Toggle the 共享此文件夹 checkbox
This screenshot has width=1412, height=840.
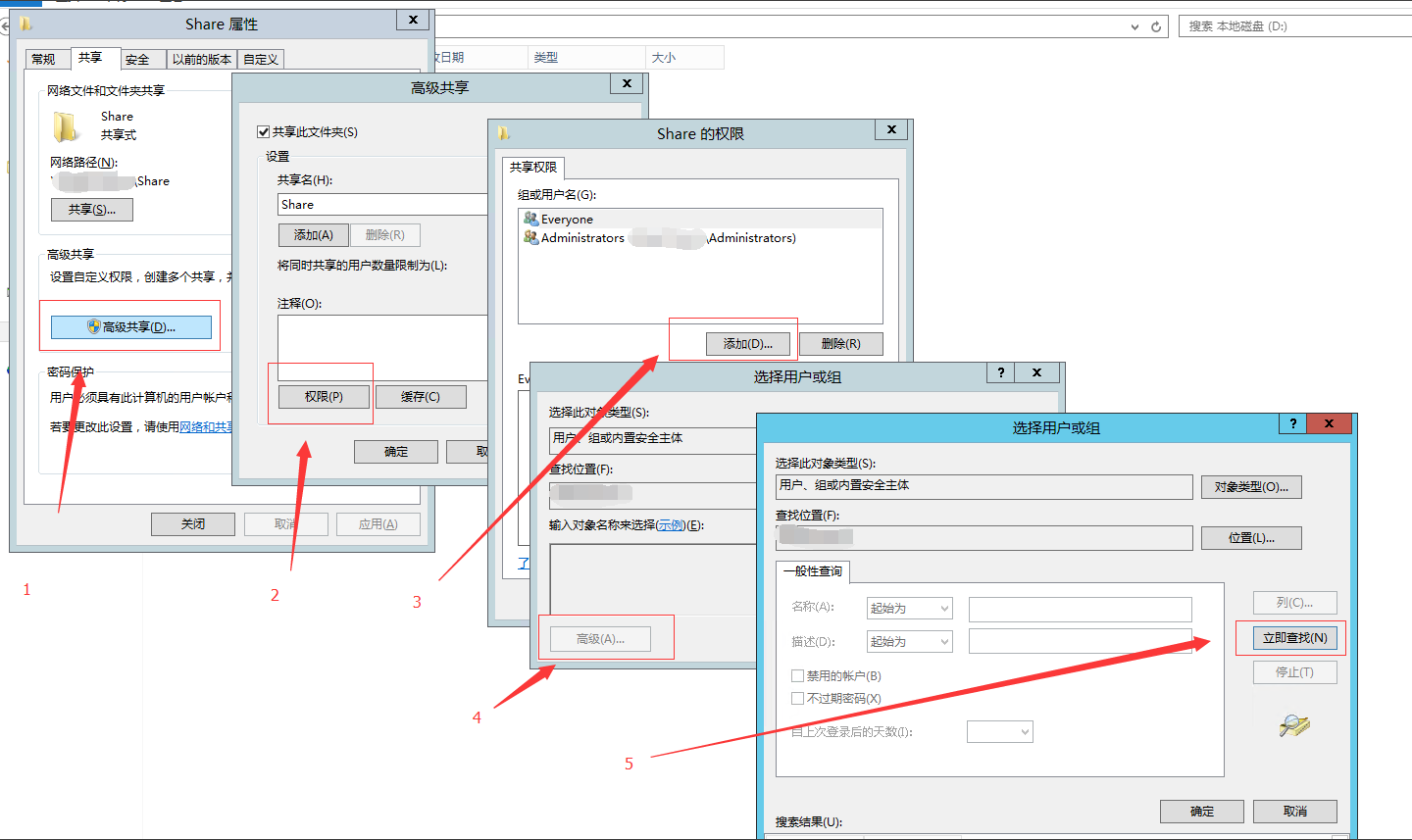(x=263, y=132)
